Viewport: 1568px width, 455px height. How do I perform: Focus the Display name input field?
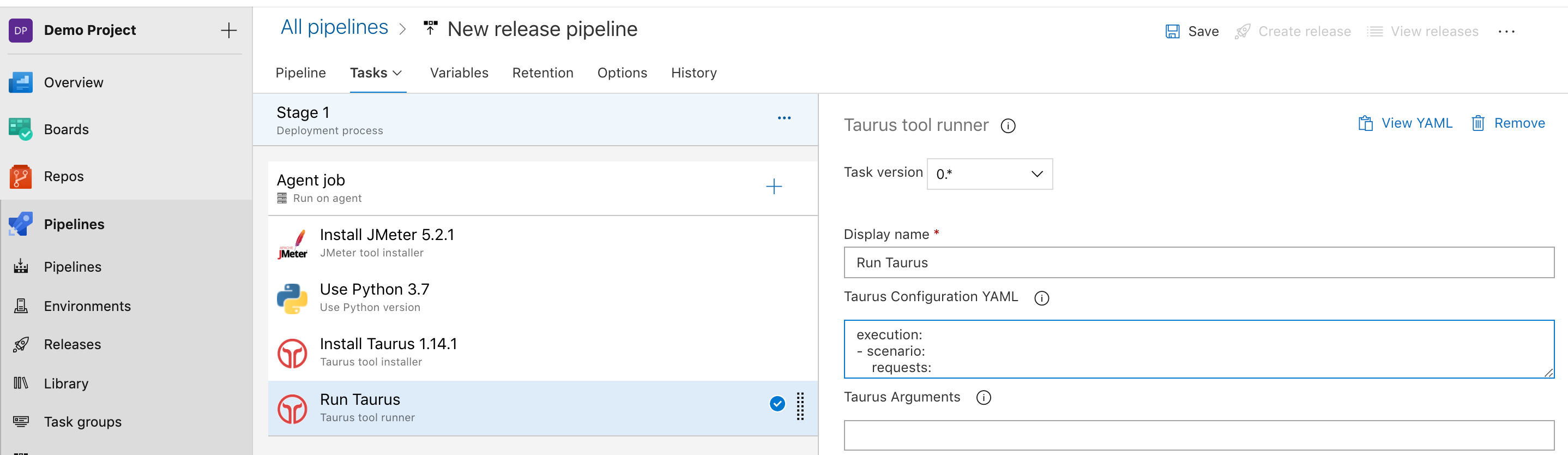(1198, 263)
